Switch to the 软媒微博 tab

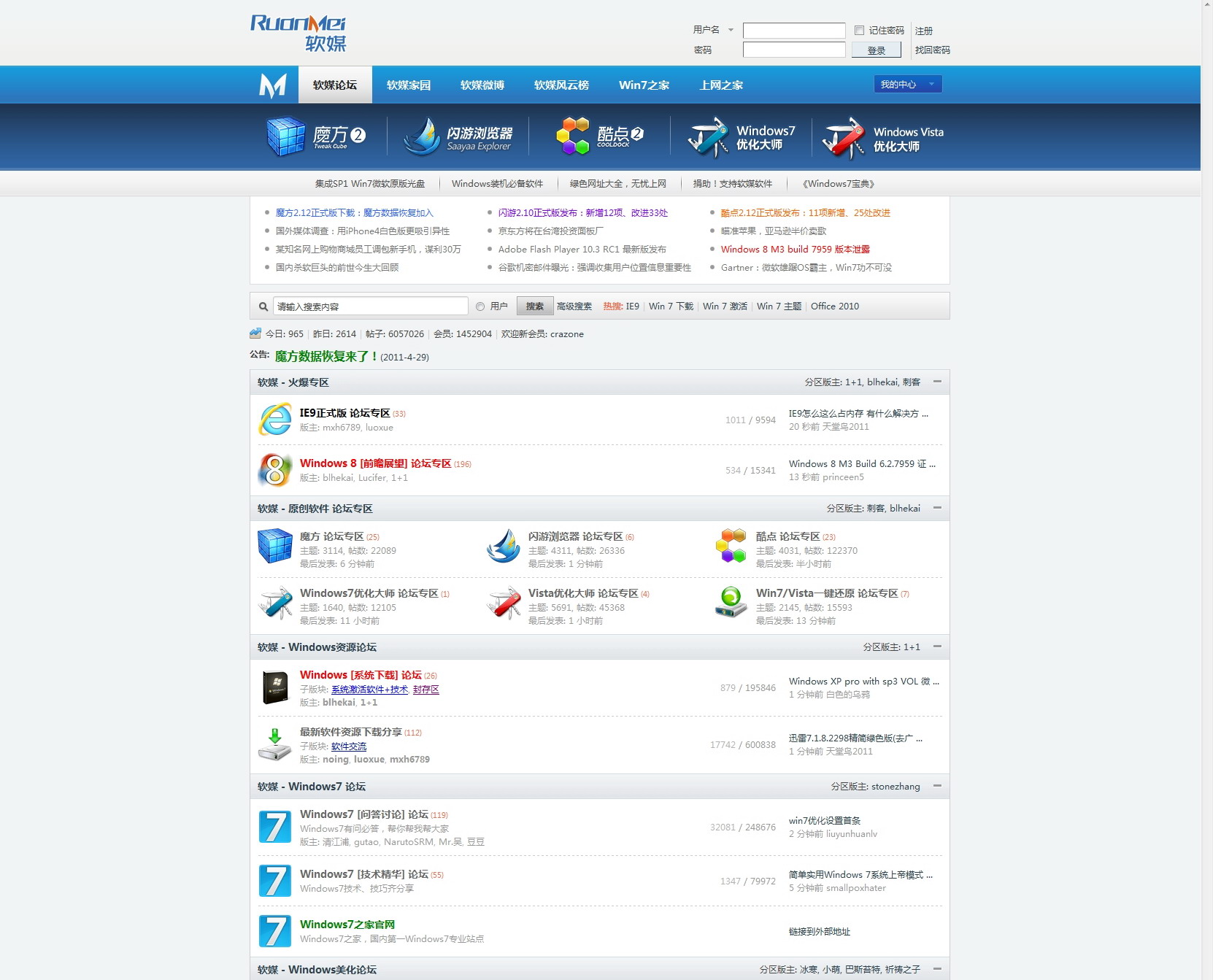point(482,85)
